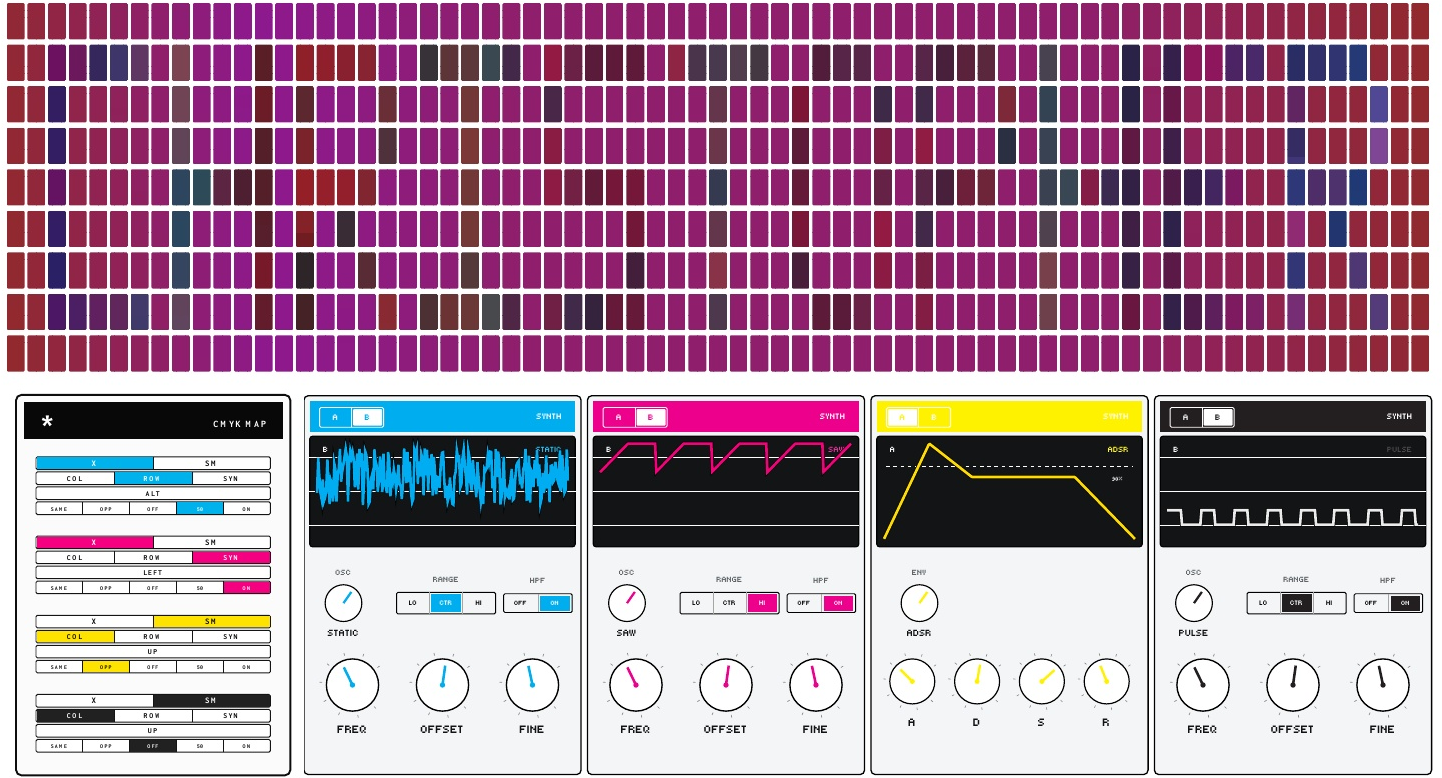Image resolution: width=1442 pixels, height=778 pixels.
Task: Turn HPF off in the magenta synth
Action: [805, 603]
